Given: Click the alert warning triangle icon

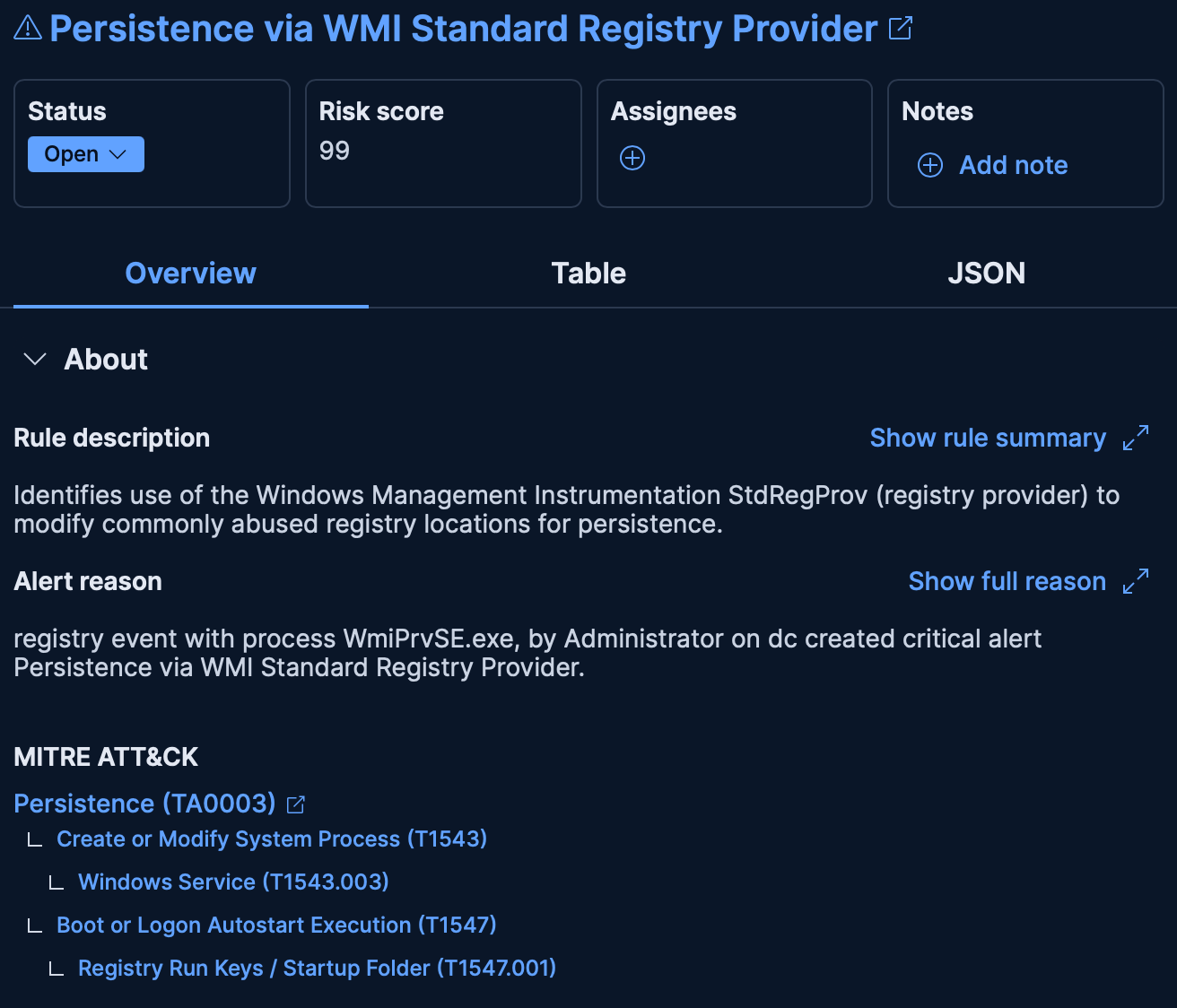Looking at the screenshot, I should tap(28, 28).
